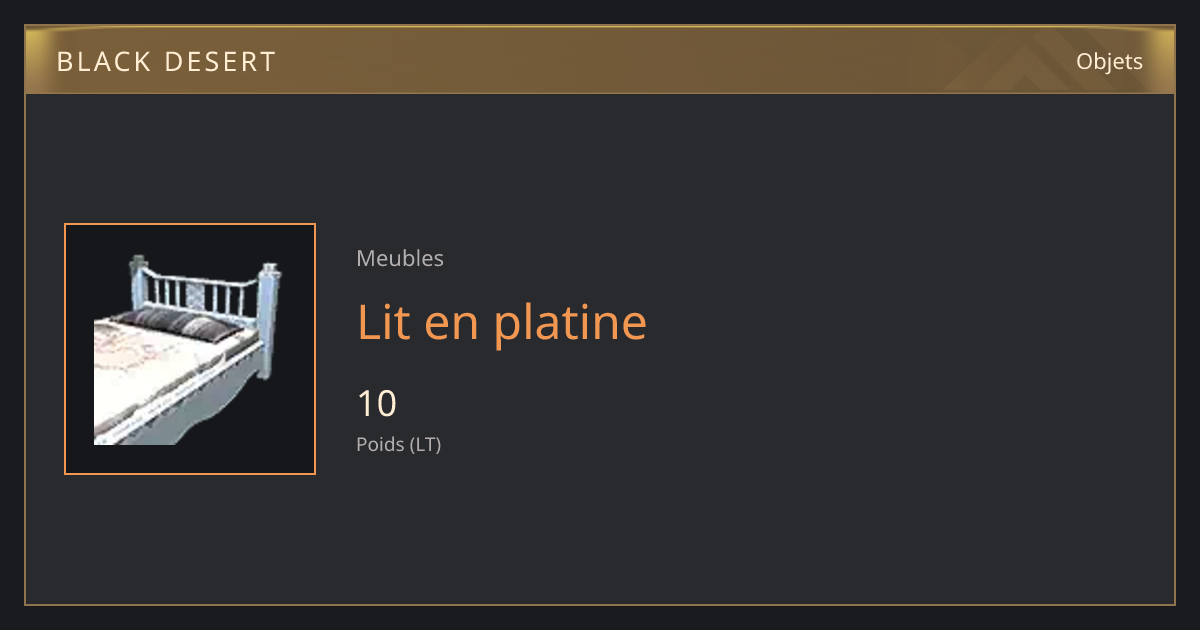Click the Poids (LT) label
1200x630 pixels.
[398, 444]
